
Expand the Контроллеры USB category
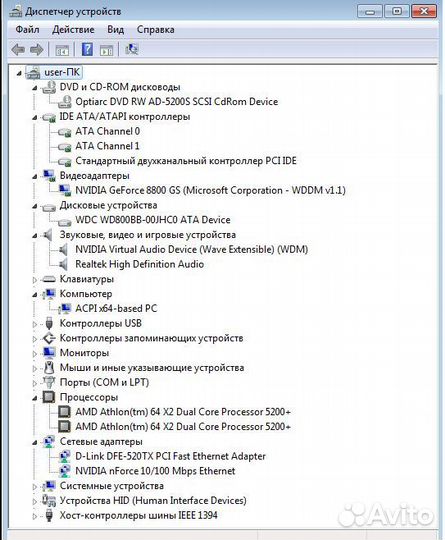click(x=35, y=324)
